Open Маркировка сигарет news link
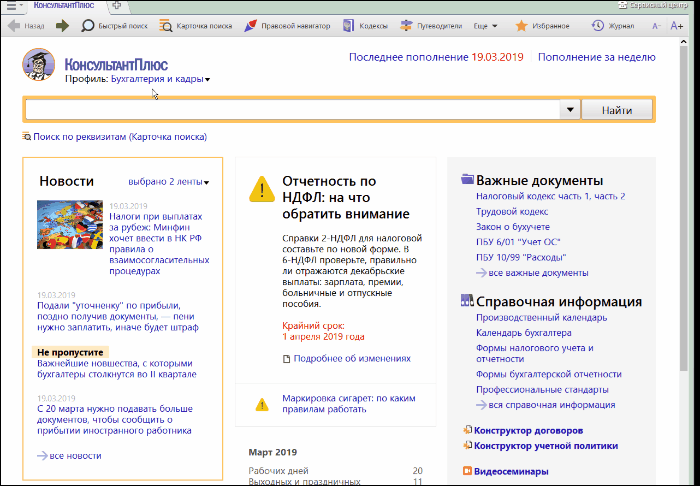The height and width of the screenshot is (486, 700). coord(349,403)
